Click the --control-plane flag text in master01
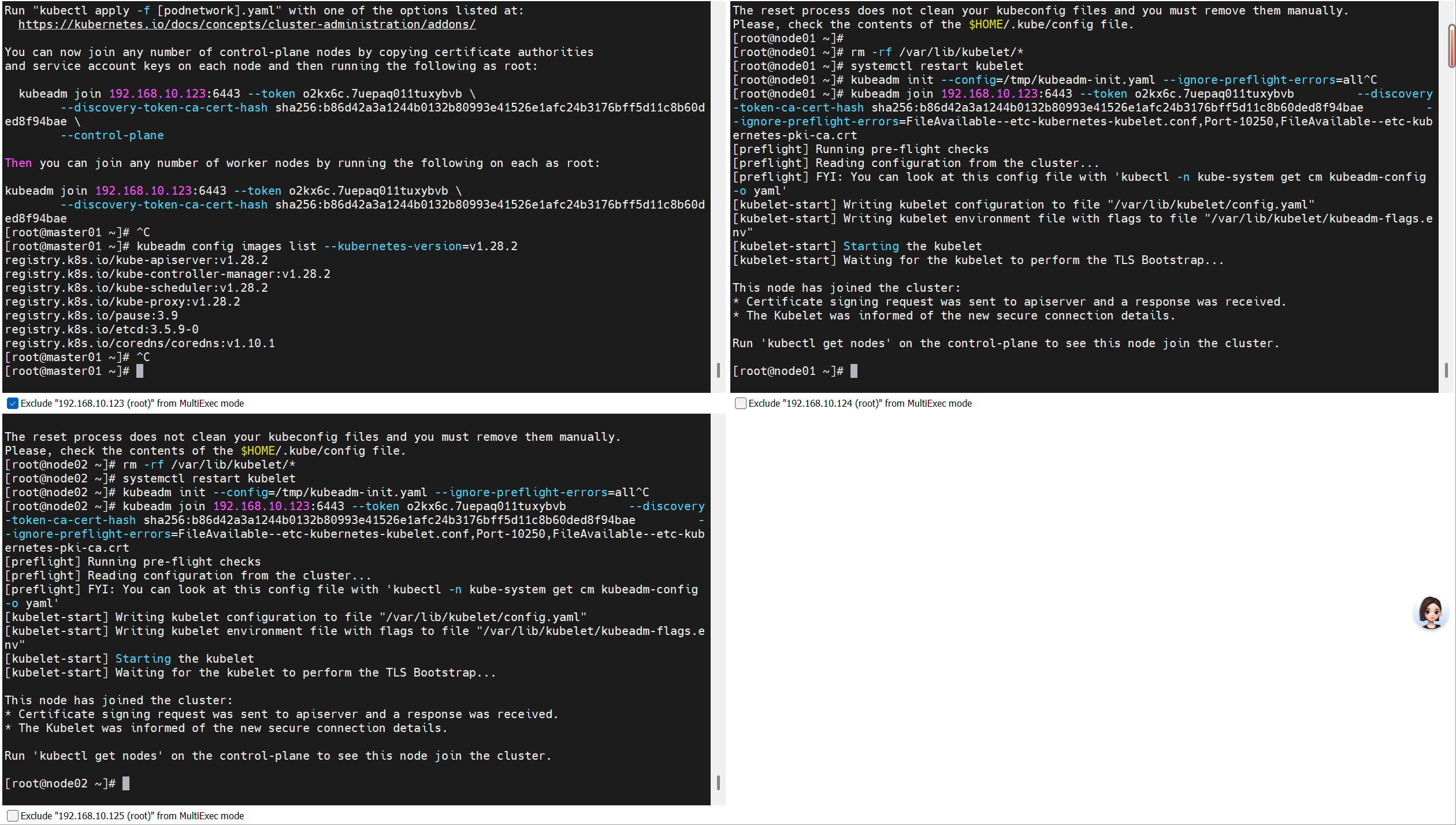 point(112,135)
